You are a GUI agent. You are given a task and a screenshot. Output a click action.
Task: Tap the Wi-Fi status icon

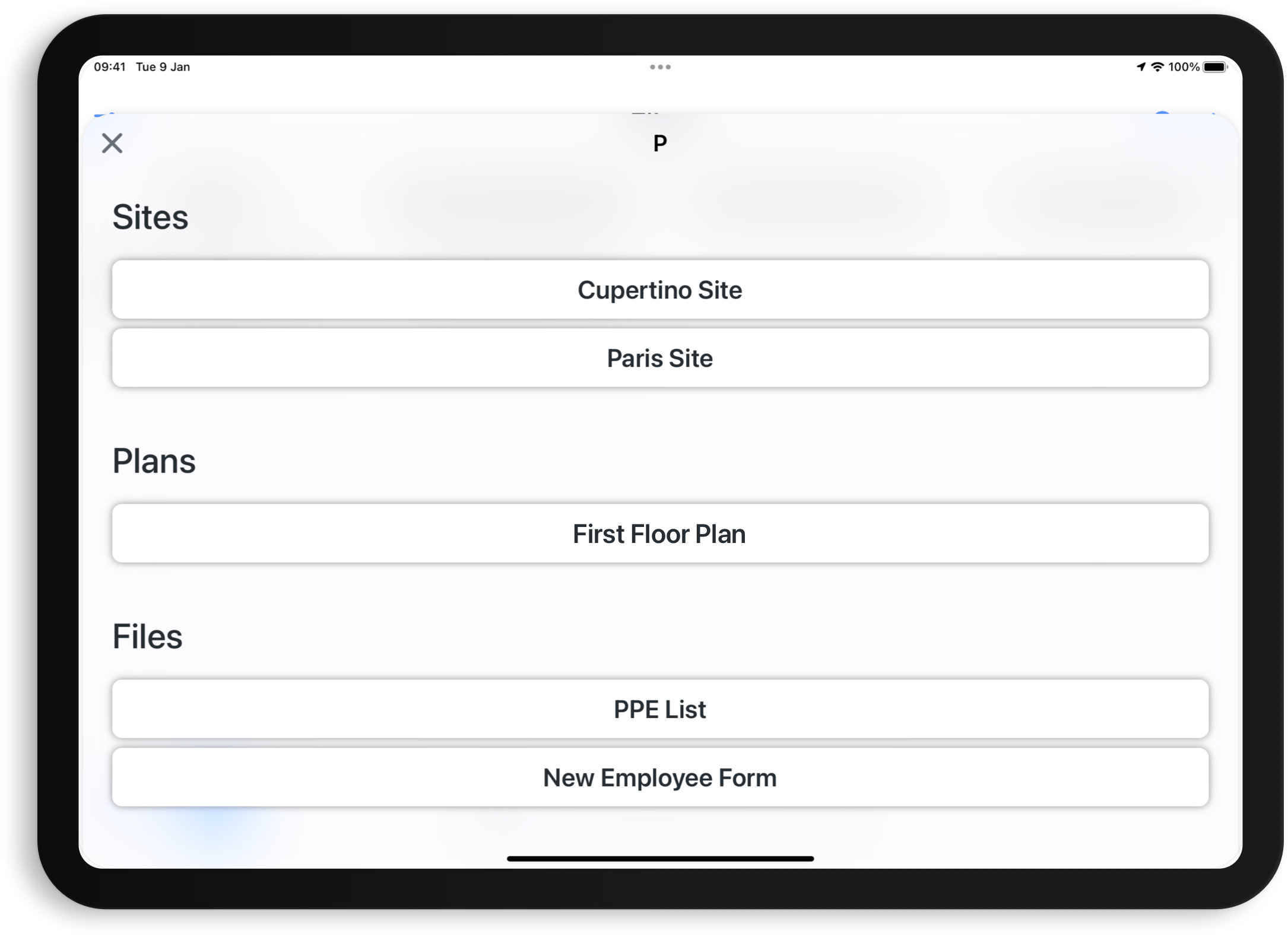pyautogui.click(x=1157, y=67)
